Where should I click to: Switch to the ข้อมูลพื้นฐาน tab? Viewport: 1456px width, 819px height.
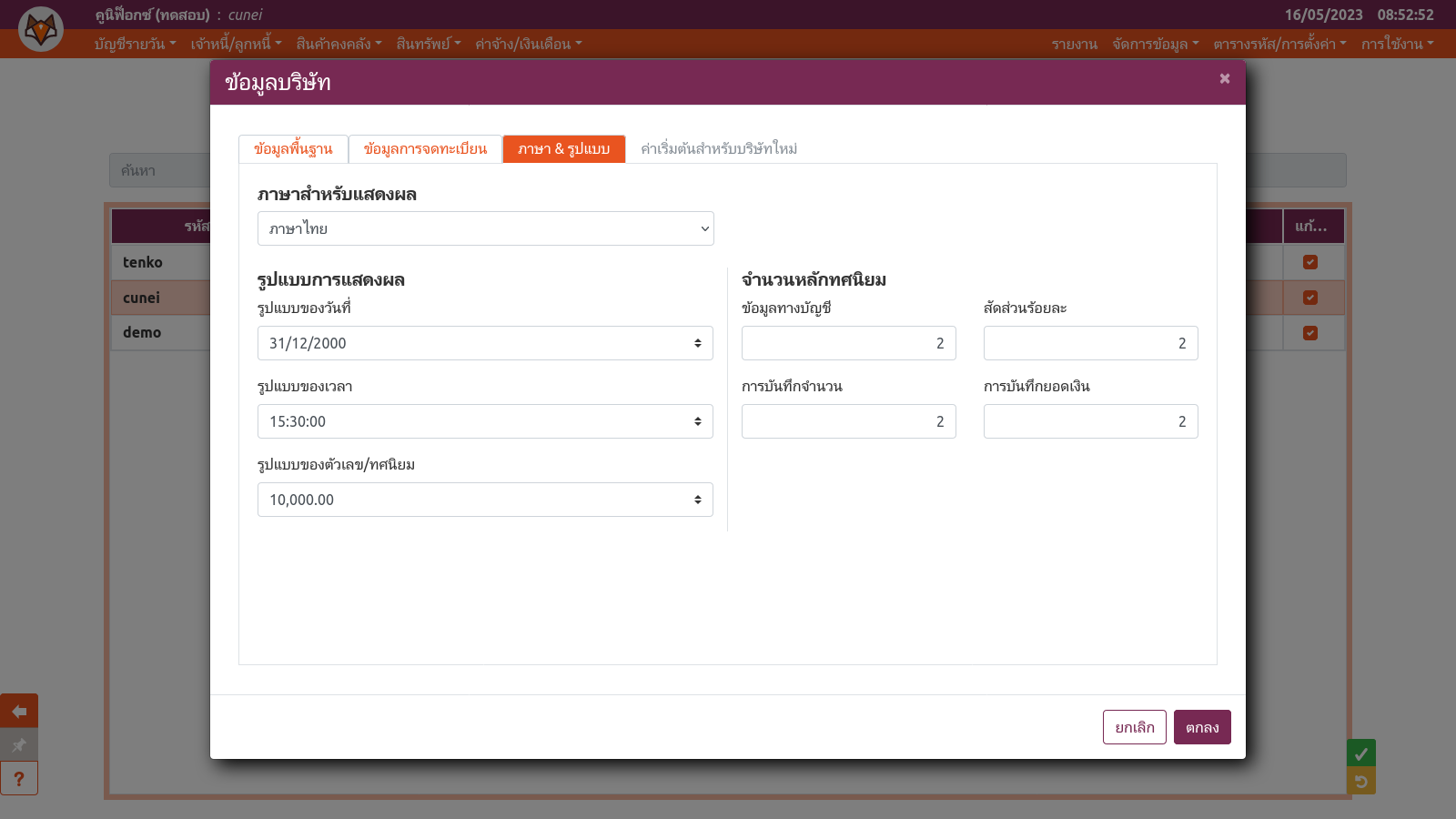[x=293, y=149]
